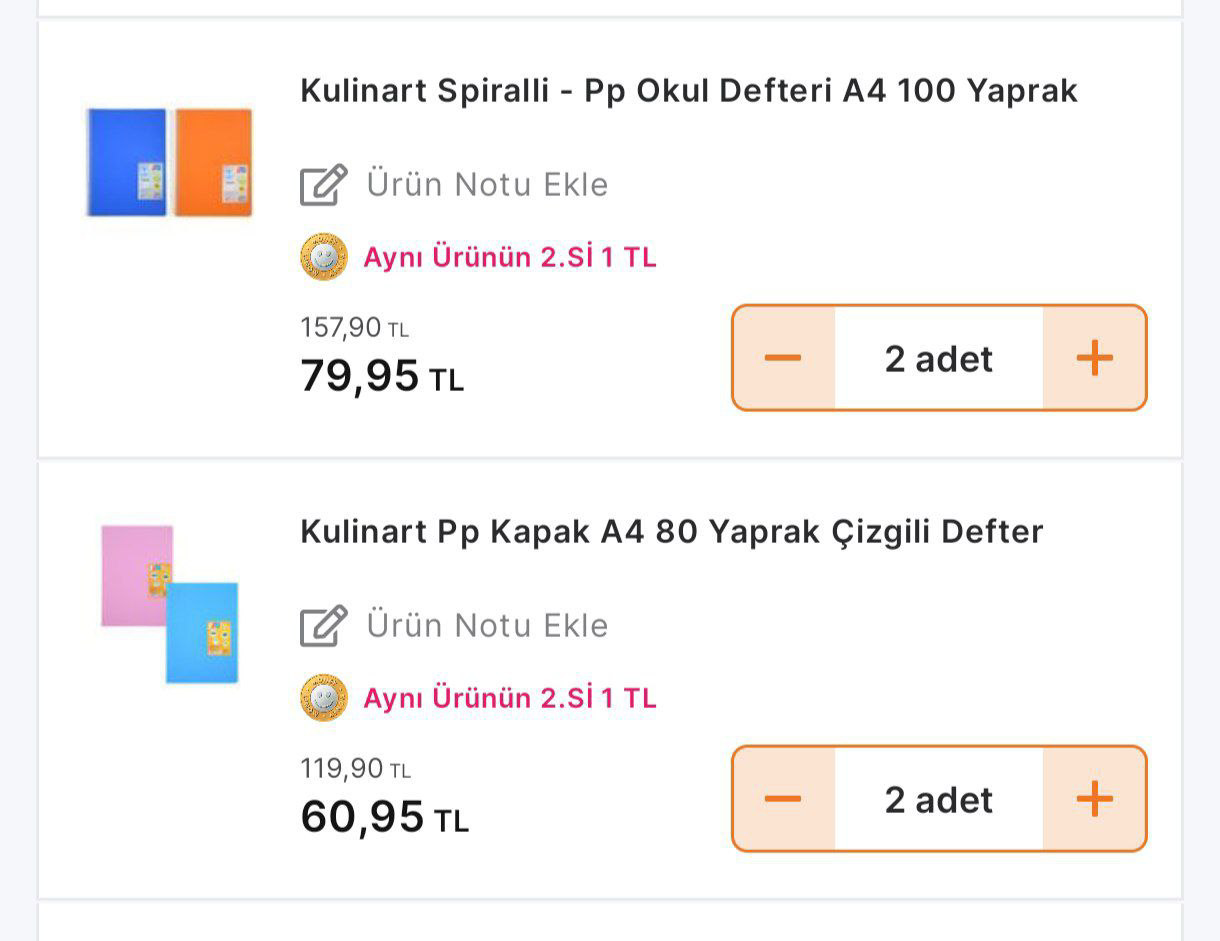Click the coin icon next to second product's promotion

tap(324, 698)
